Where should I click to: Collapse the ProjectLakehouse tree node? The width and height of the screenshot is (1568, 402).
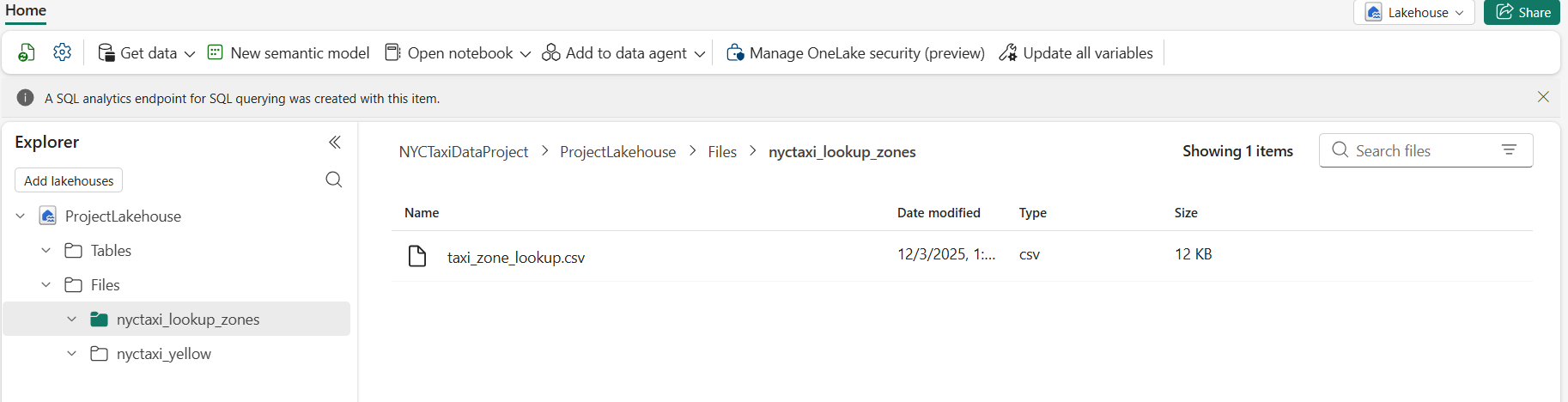(21, 216)
